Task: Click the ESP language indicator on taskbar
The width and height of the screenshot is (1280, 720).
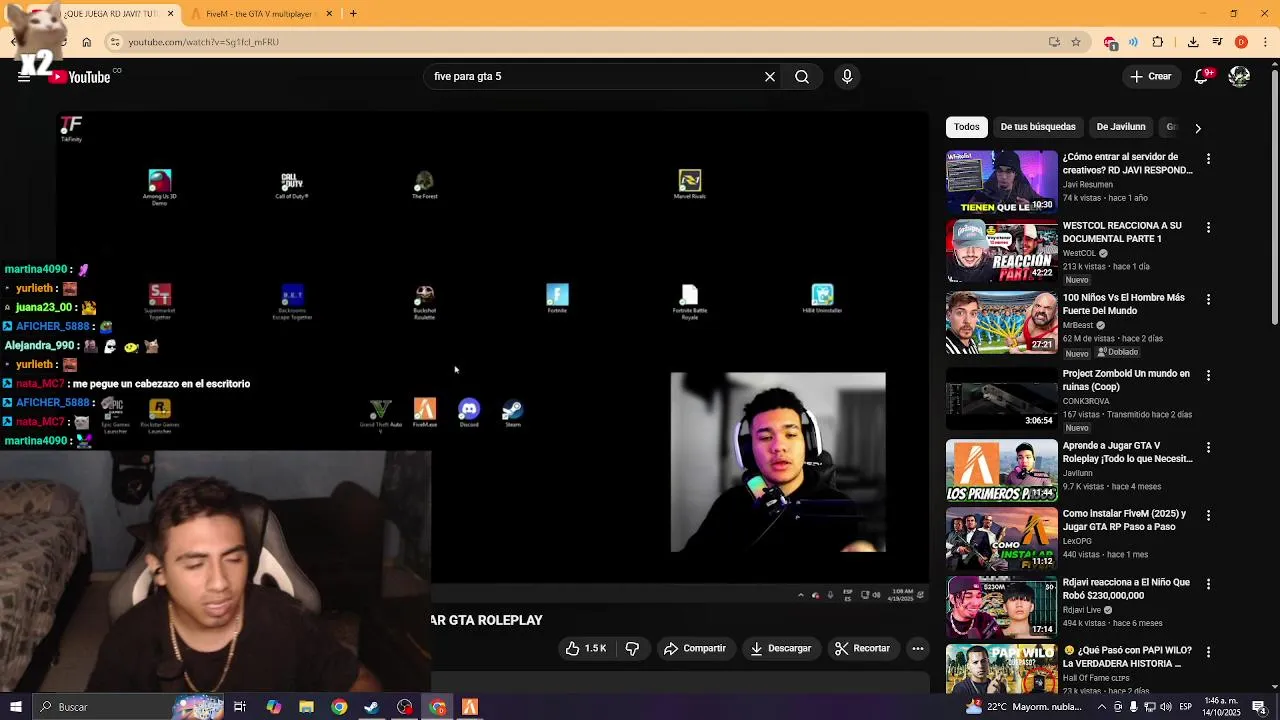Action: [1185, 707]
